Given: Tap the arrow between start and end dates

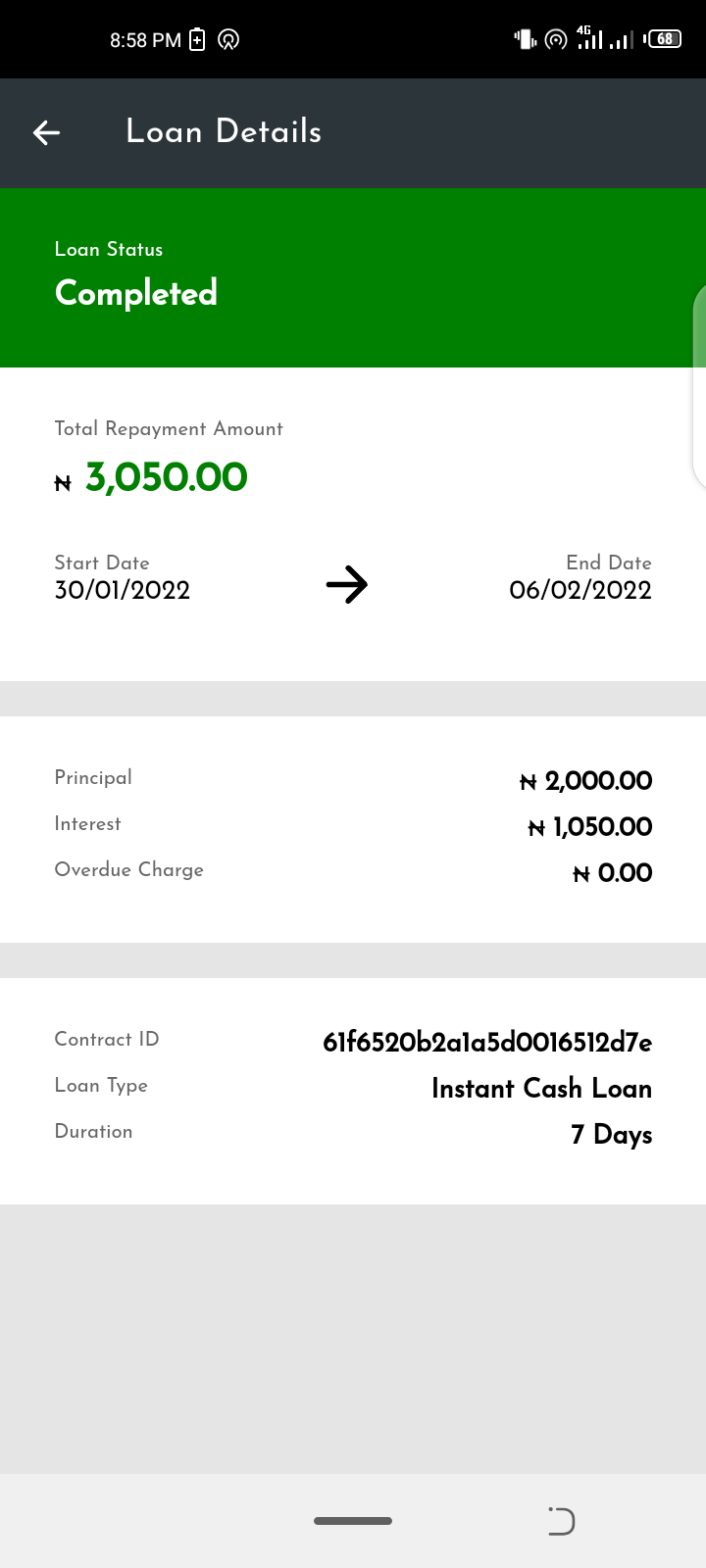Looking at the screenshot, I should (347, 585).
